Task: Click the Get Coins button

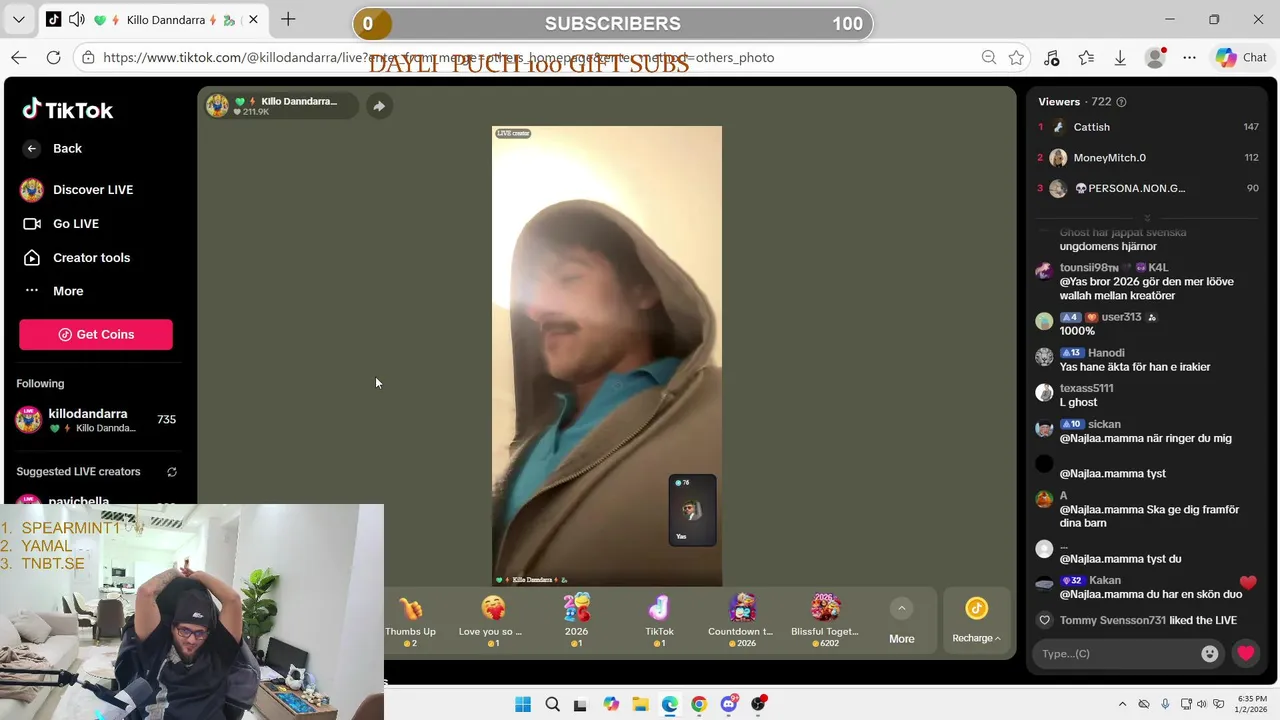Action: [96, 334]
